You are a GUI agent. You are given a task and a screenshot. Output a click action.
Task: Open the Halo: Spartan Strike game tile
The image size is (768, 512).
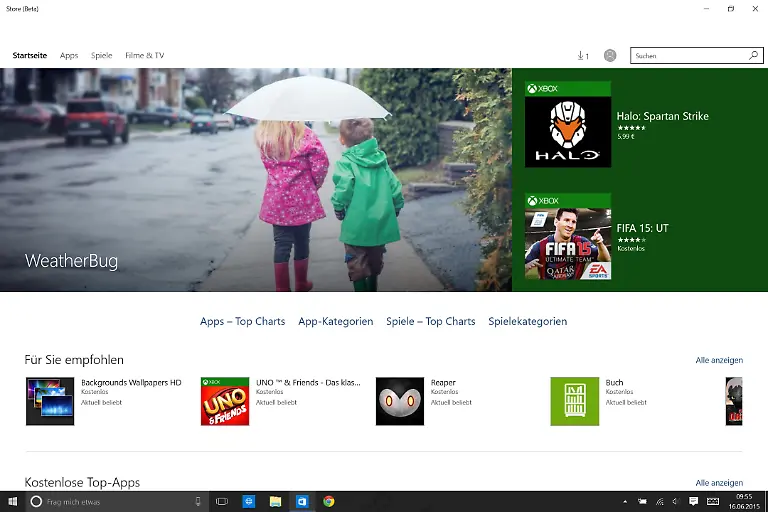568,125
